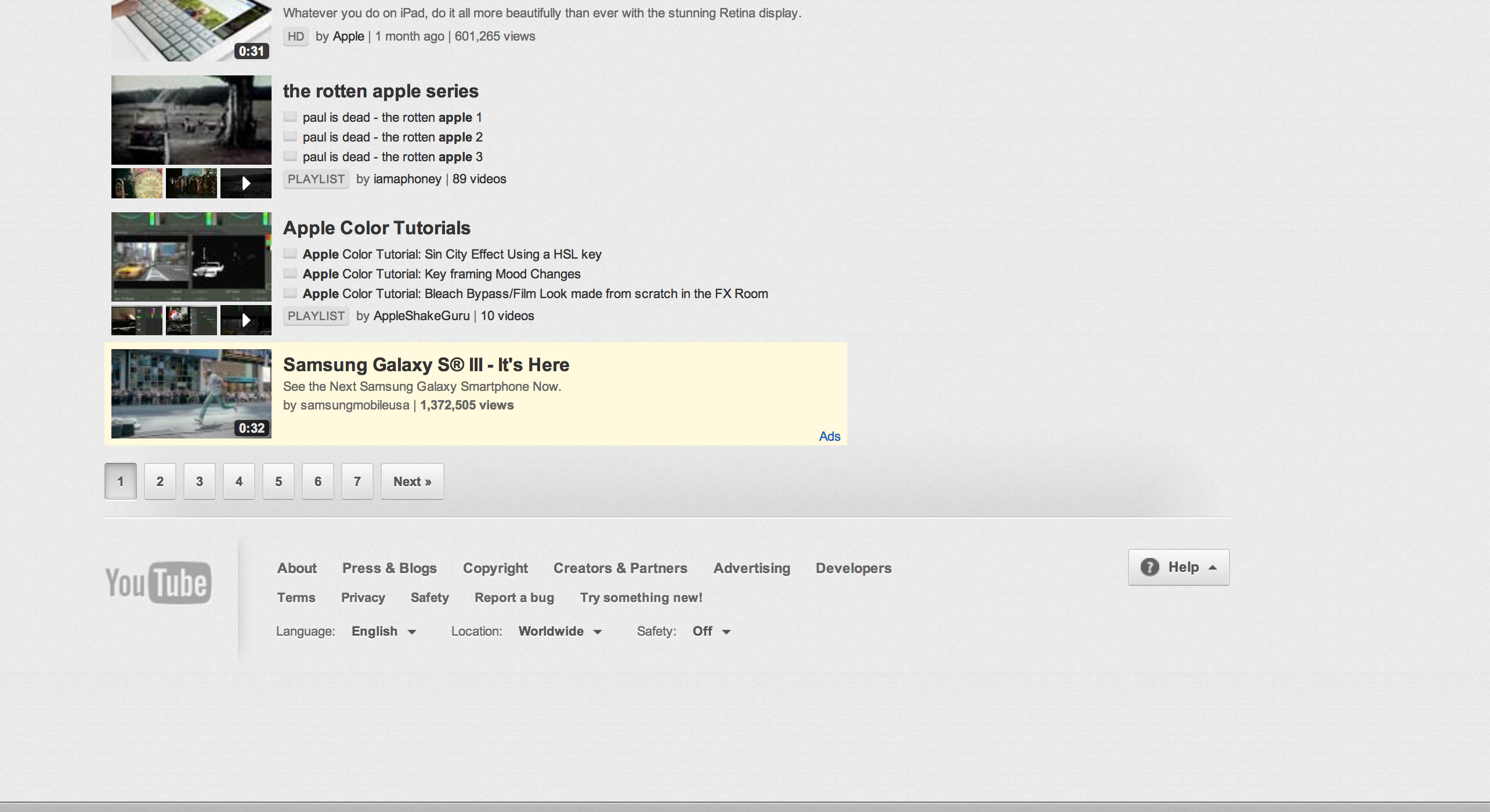This screenshot has height=812, width=1490.
Task: Open Samsung Galaxy ad thumbnail showing 0:32
Action: coord(191,394)
